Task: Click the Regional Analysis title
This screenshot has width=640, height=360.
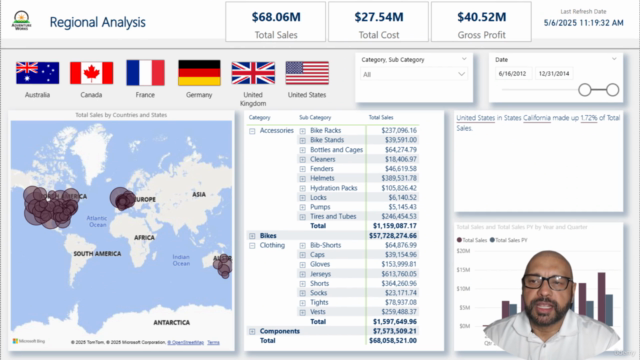Action: tap(98, 22)
